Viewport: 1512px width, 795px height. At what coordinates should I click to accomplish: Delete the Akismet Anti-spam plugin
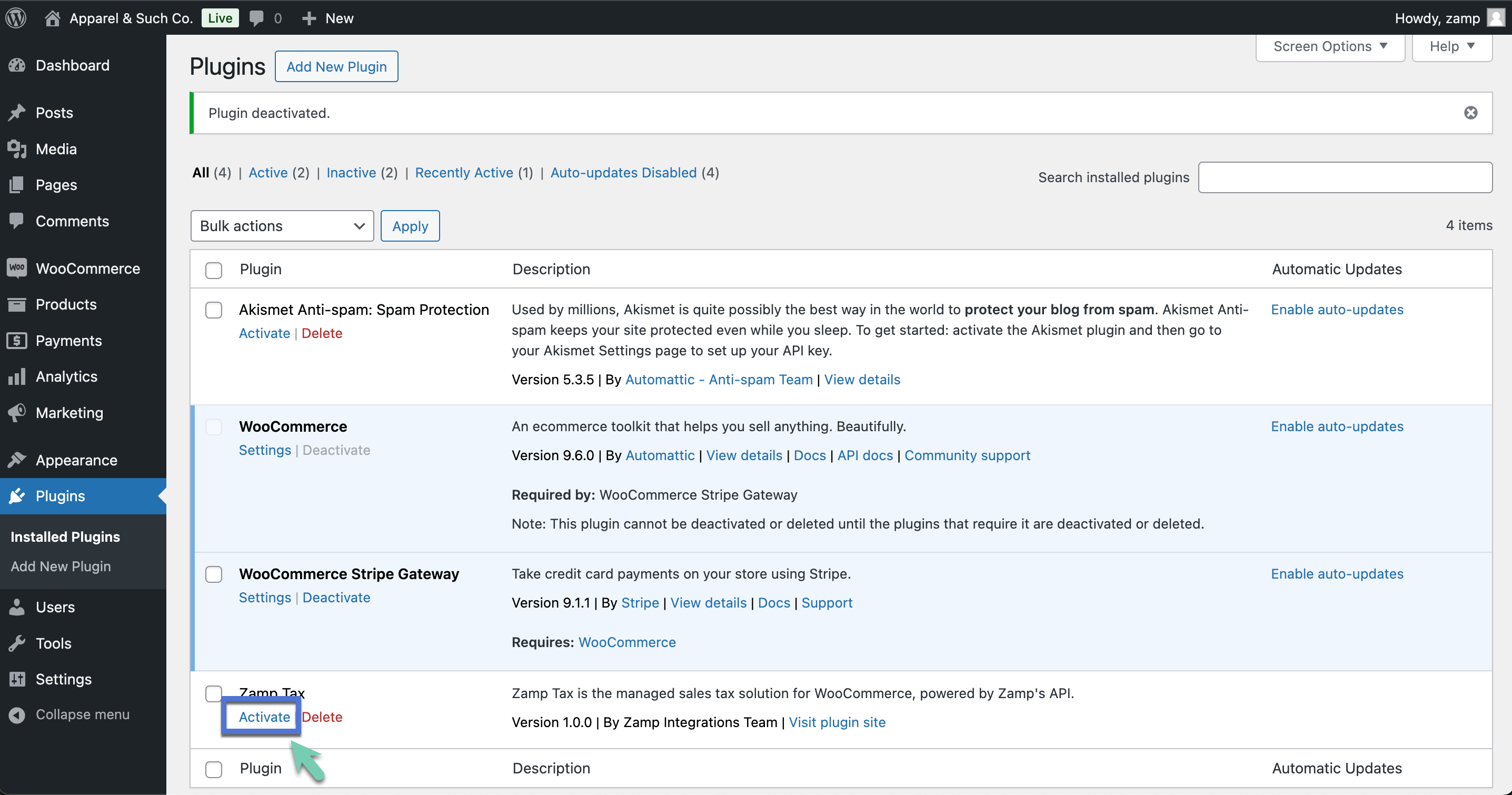click(x=322, y=333)
